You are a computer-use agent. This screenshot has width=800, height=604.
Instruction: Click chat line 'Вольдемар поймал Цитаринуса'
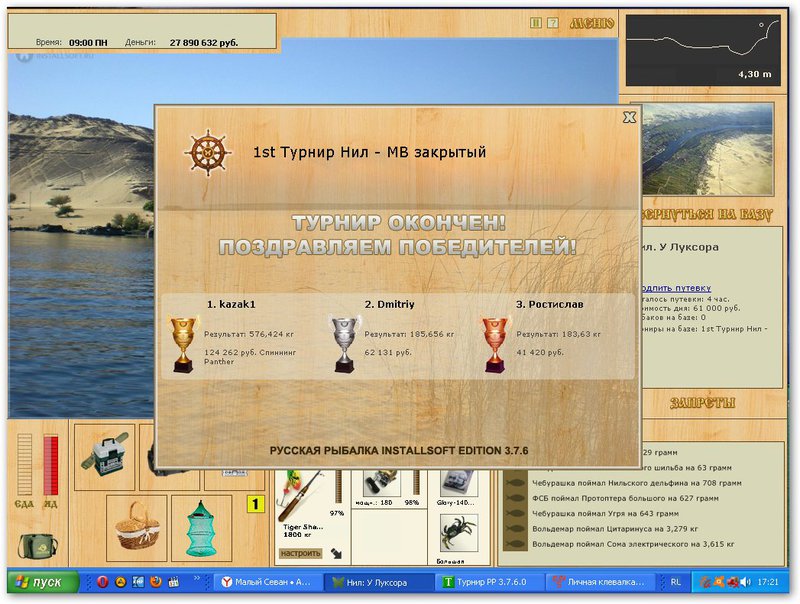(x=615, y=528)
